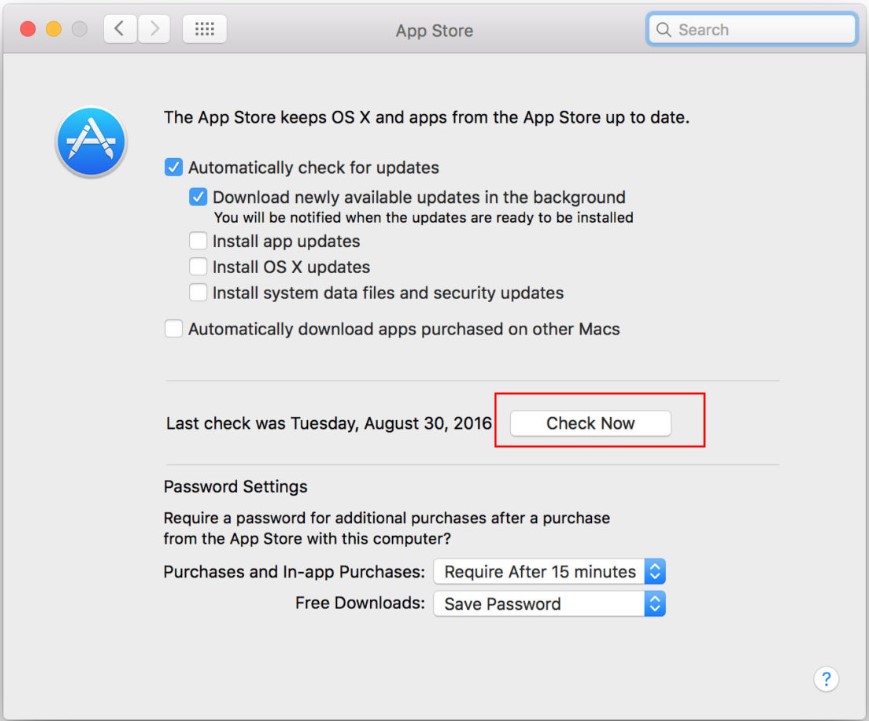Go forward with the right chevron button
The height and width of the screenshot is (721, 869).
click(154, 29)
